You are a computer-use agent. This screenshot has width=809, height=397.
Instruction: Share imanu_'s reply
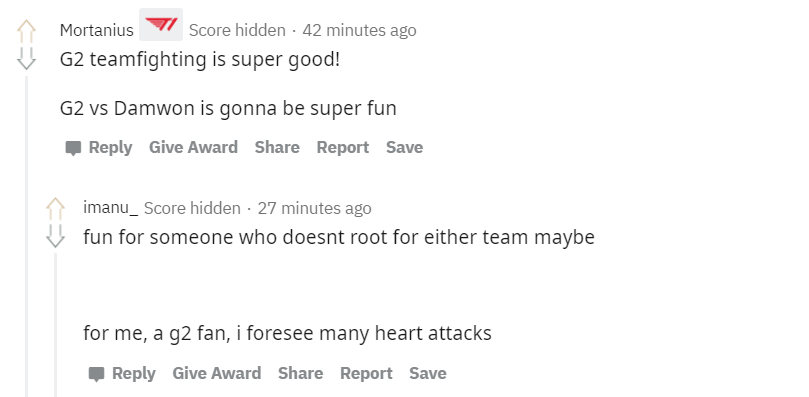pos(300,373)
